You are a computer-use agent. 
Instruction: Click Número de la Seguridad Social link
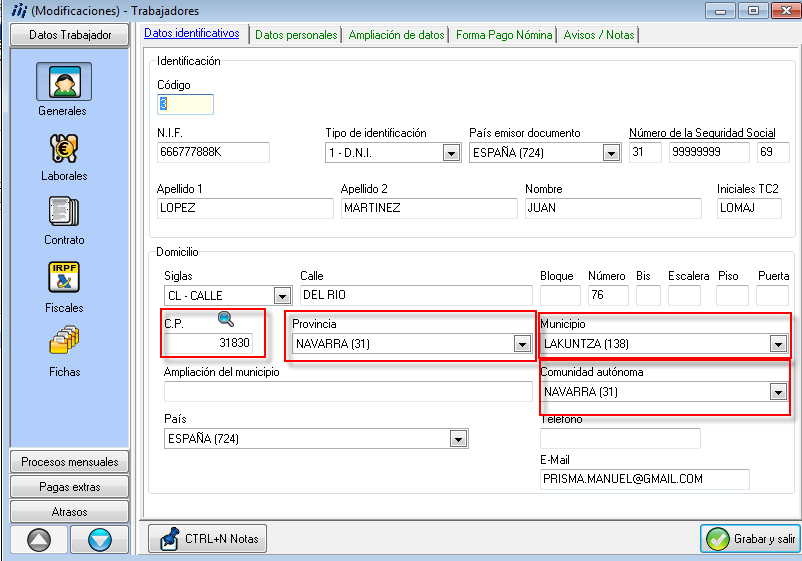pyautogui.click(x=702, y=133)
